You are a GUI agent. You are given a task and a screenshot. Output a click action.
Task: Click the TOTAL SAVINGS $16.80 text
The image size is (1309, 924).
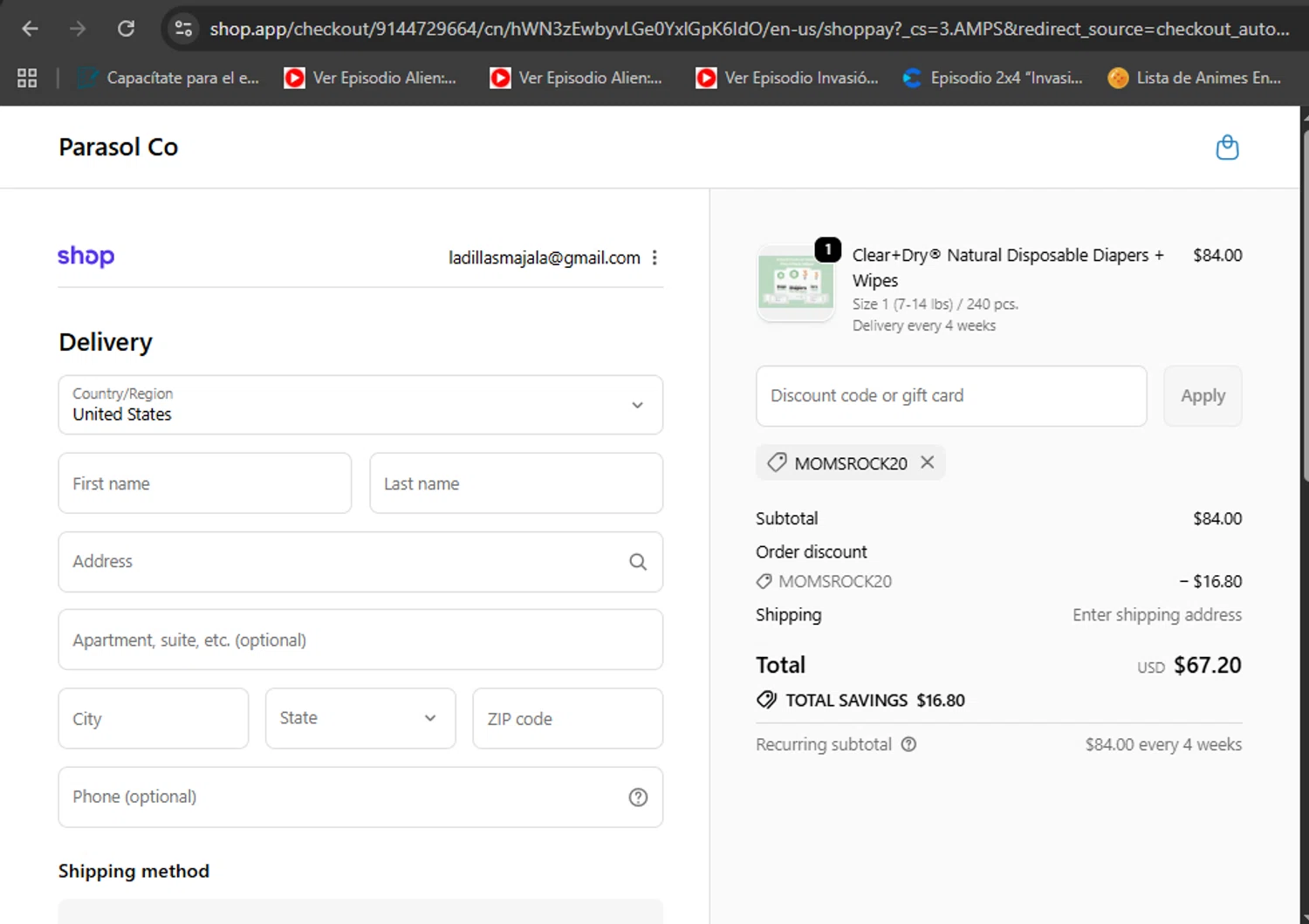pos(875,701)
